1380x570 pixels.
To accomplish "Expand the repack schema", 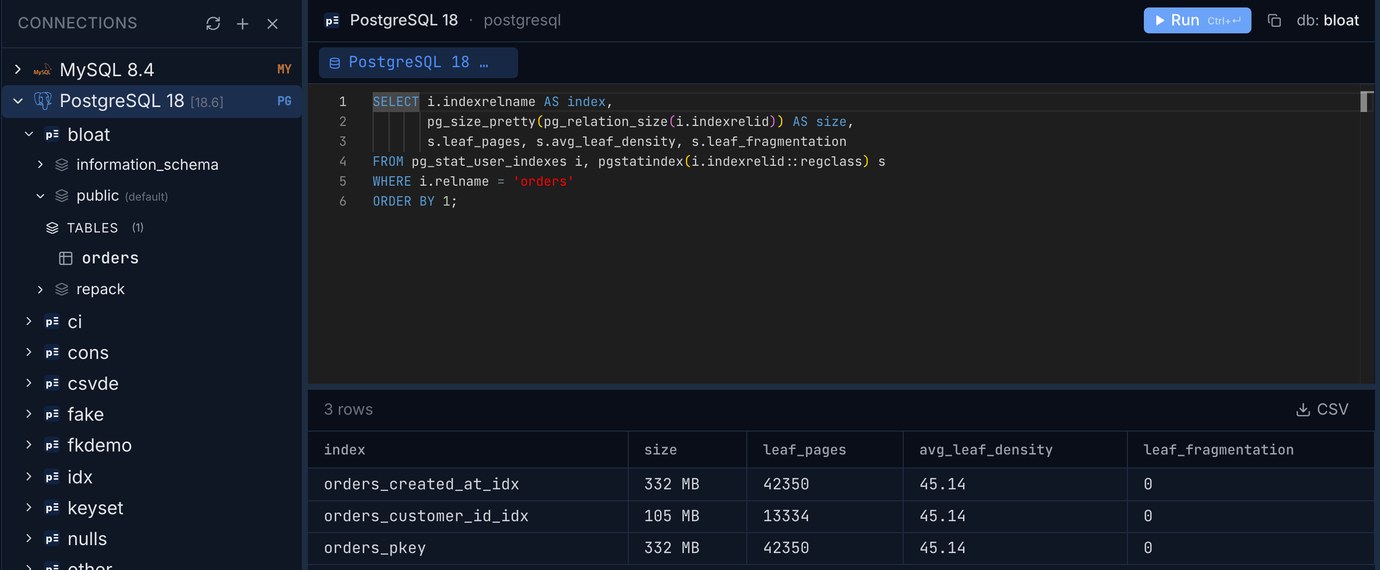I will [x=40, y=289].
